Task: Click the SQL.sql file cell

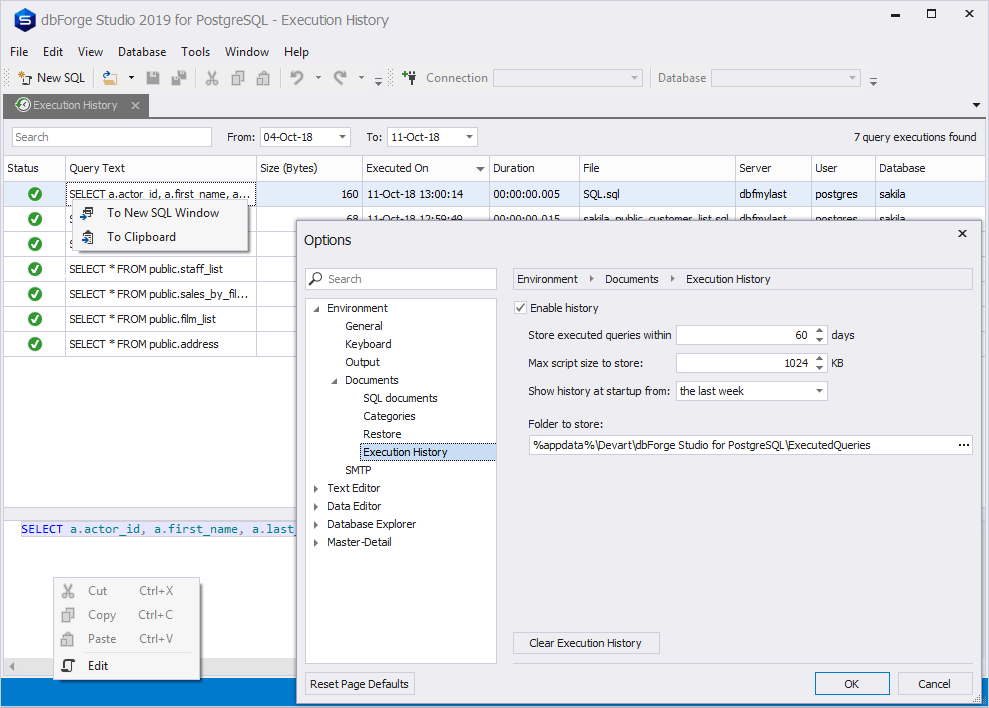Action: point(658,194)
